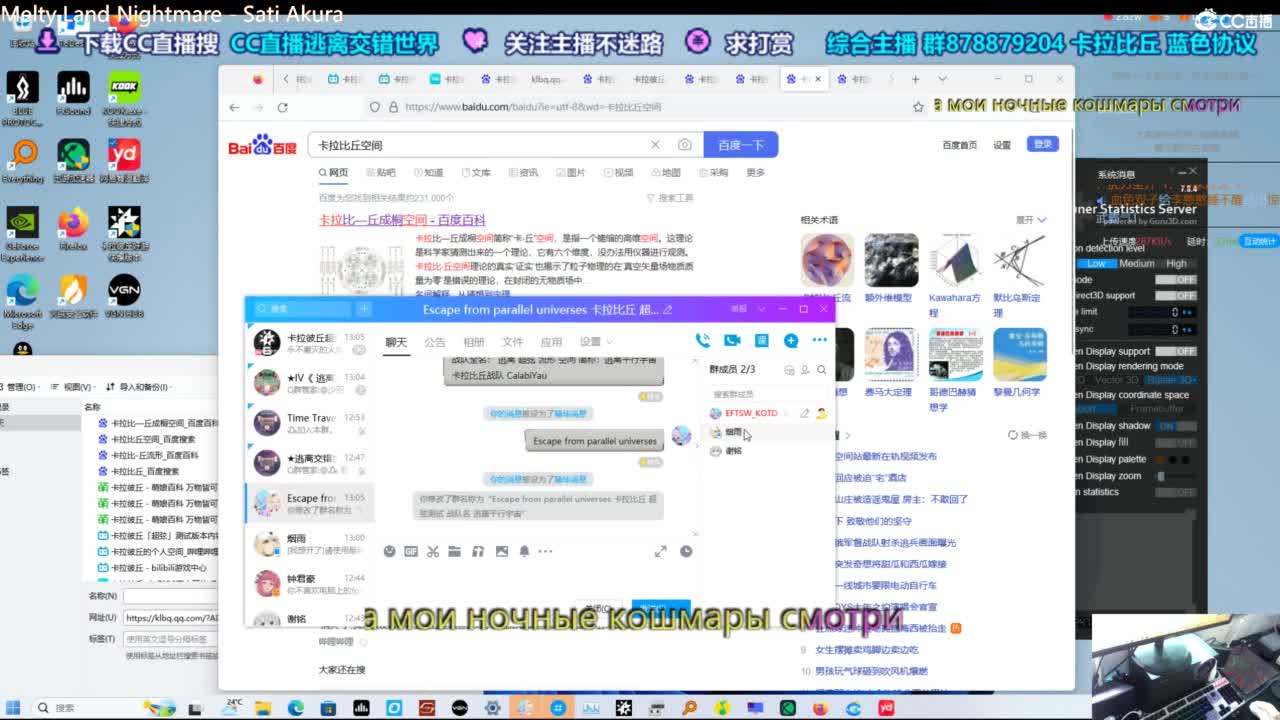The width and height of the screenshot is (1280, 720).
Task: Open 视图 menu in bookmarks library
Action: click(74, 387)
